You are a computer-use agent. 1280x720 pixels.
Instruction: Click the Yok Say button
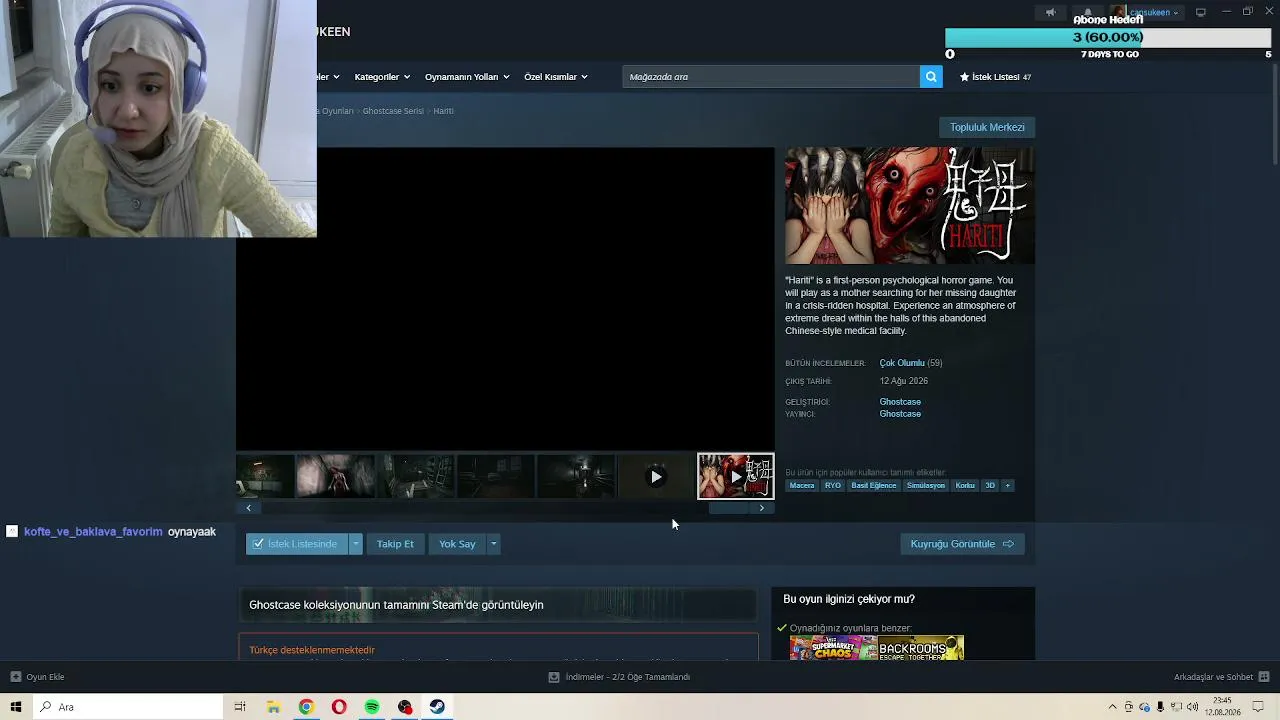click(457, 544)
